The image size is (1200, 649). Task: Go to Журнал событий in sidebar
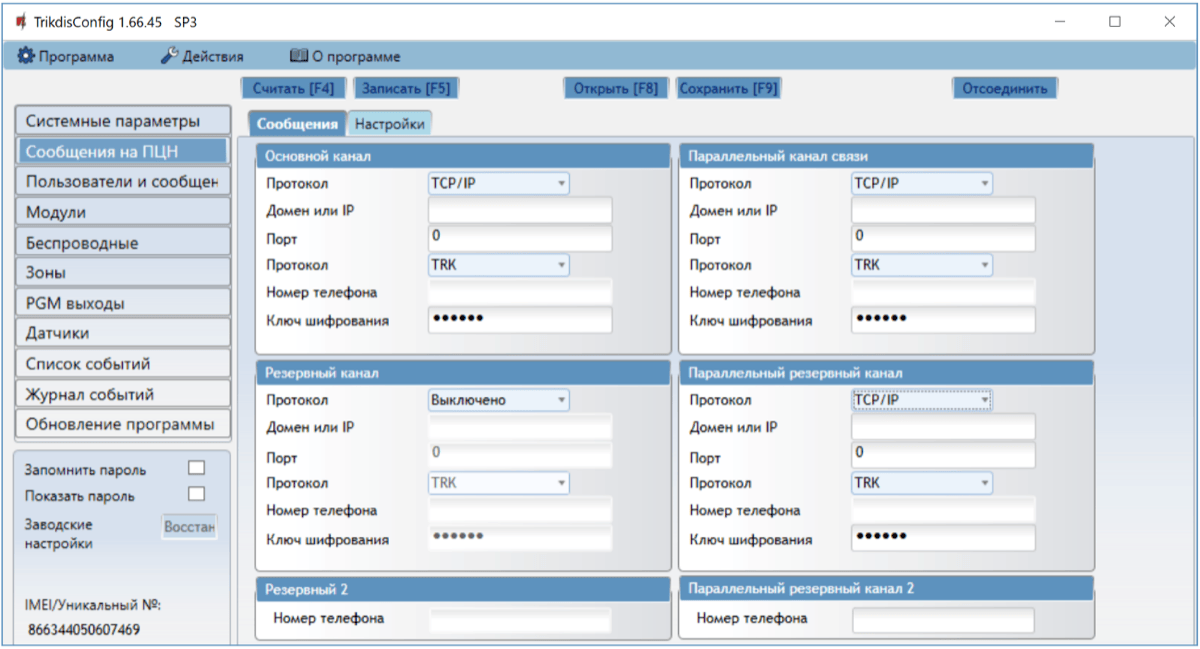[123, 394]
